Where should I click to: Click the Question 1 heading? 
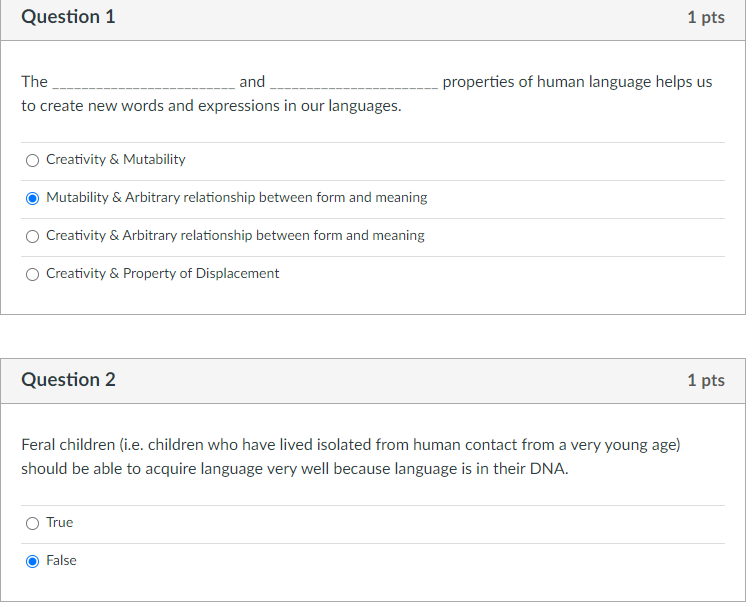68,17
